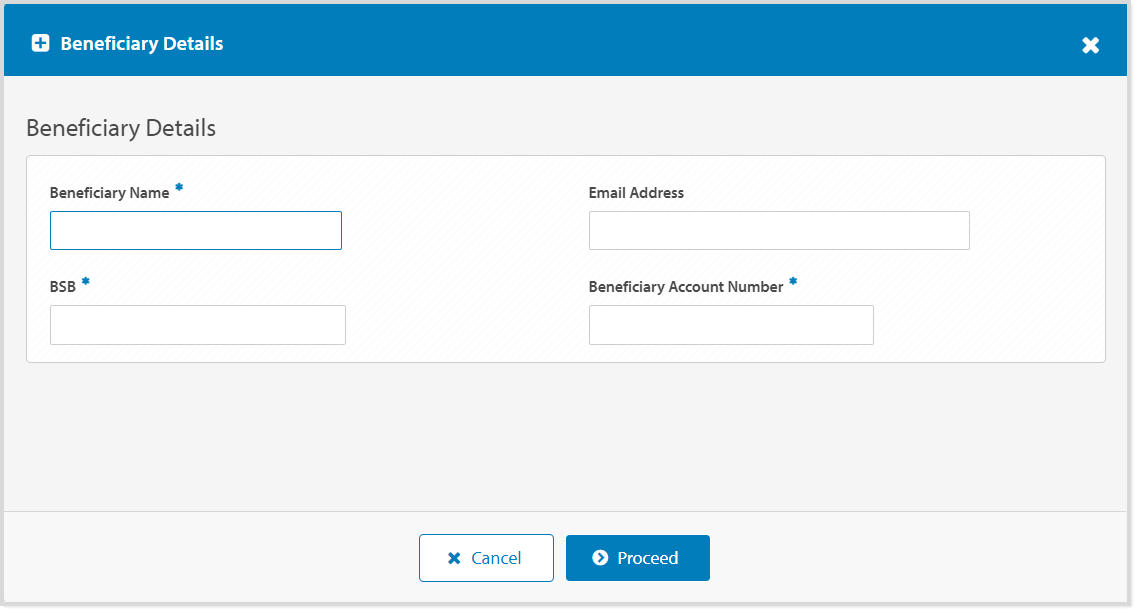Click the arrow icon inside Proceed button
The height and width of the screenshot is (612, 1137).
pos(600,557)
